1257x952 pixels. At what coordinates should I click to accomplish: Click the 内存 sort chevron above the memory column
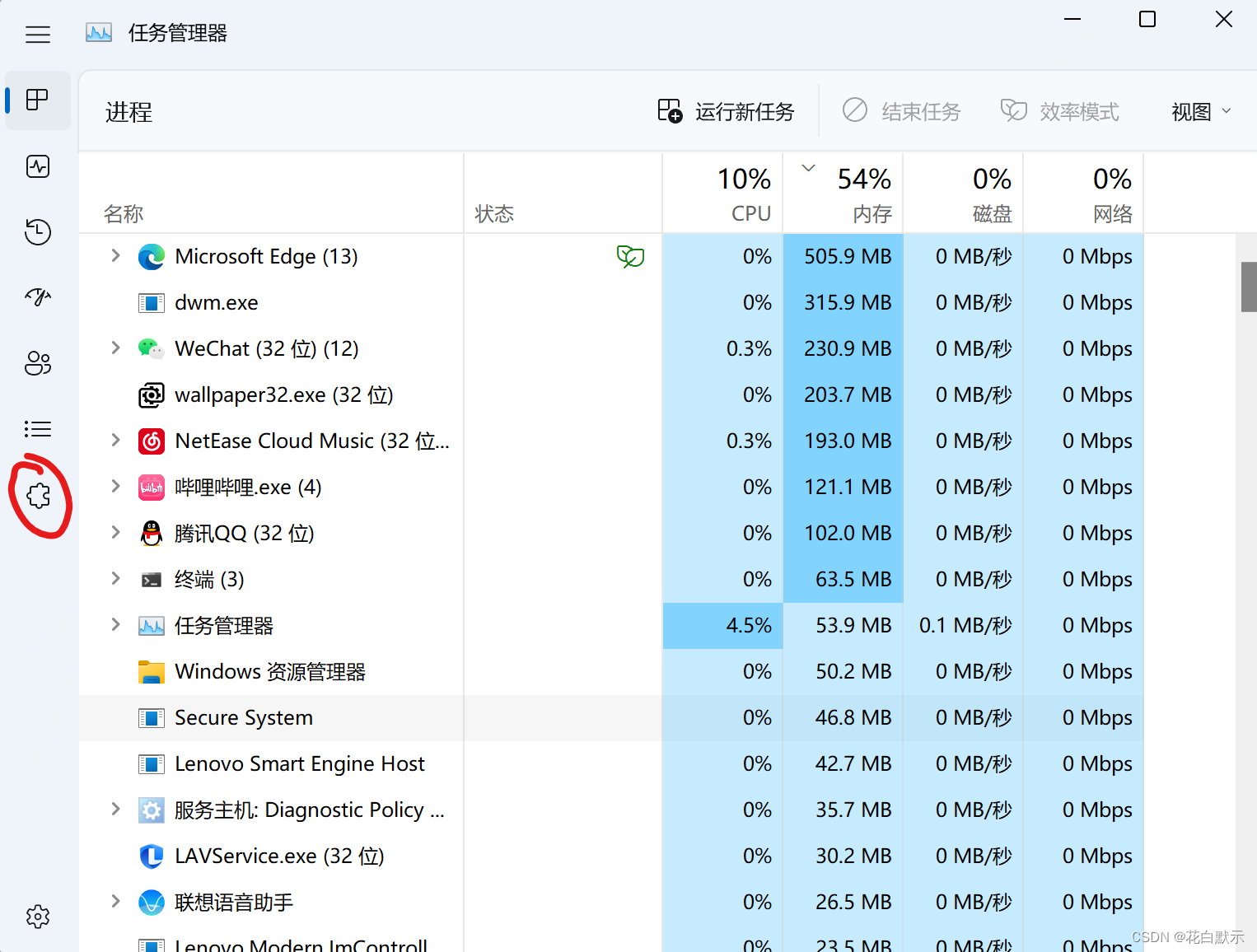[x=808, y=167]
